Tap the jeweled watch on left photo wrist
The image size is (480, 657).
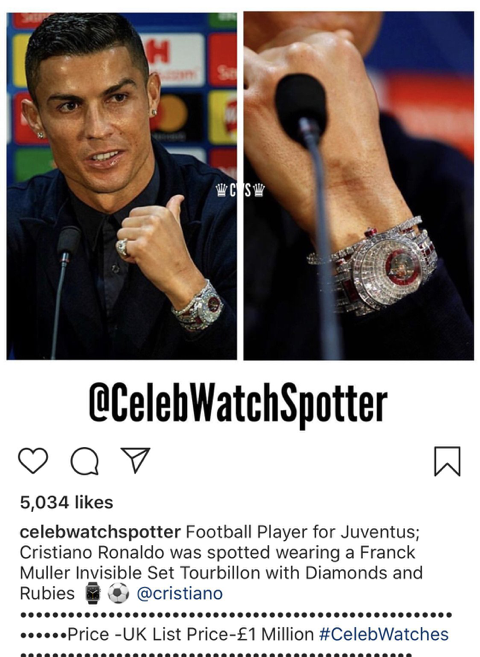(198, 306)
